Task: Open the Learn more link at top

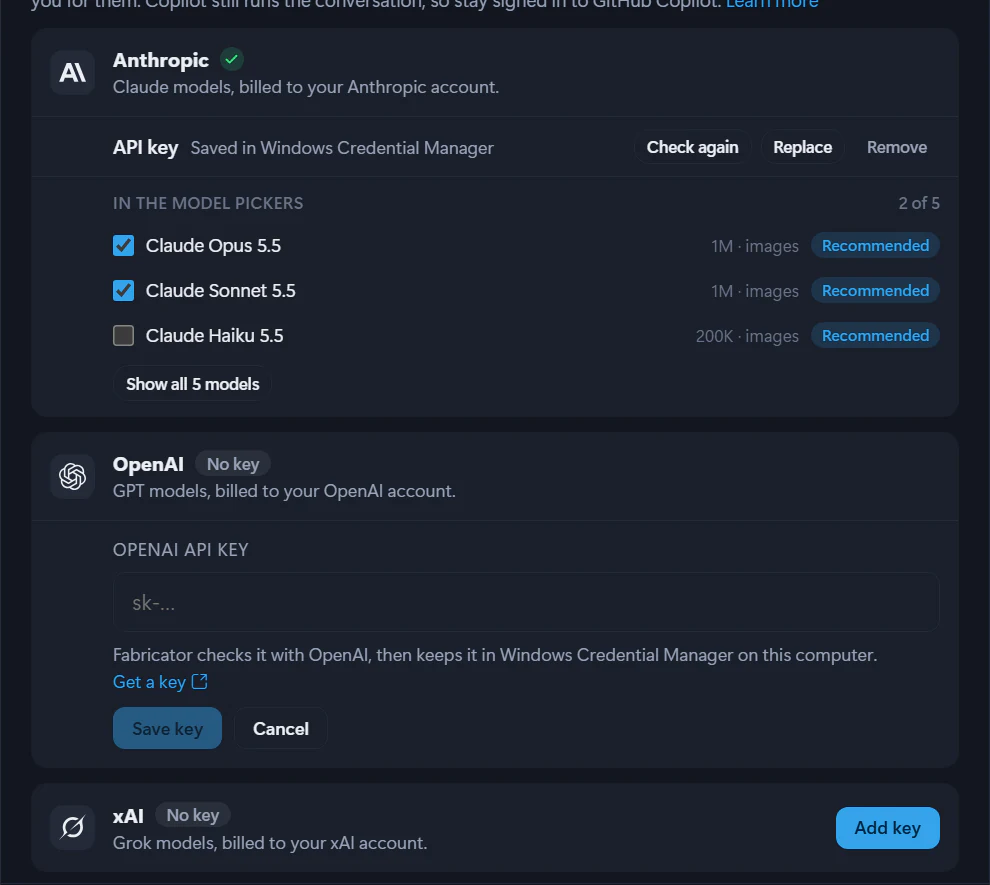Action: click(x=772, y=4)
